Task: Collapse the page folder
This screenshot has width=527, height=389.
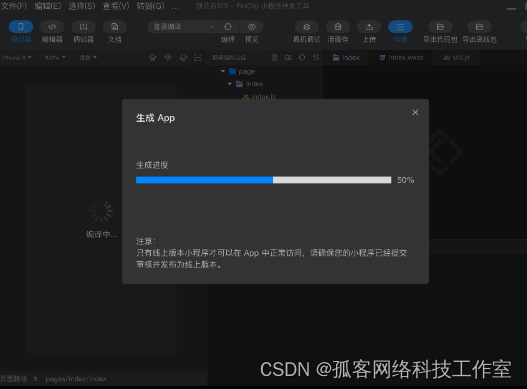Action: 223,71
